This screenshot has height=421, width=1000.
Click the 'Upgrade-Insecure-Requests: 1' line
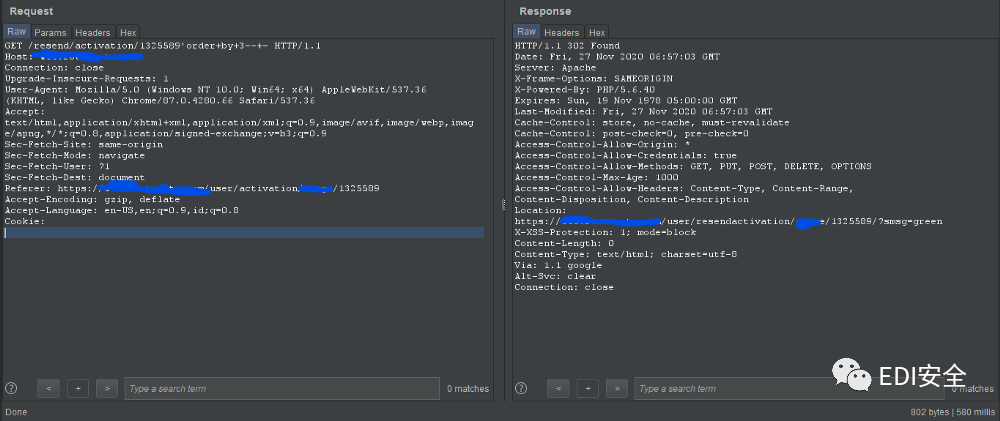click(x=87, y=78)
